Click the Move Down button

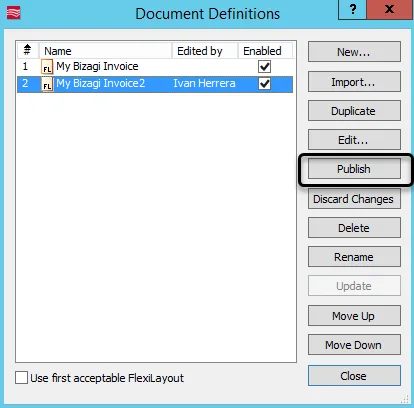(x=354, y=345)
